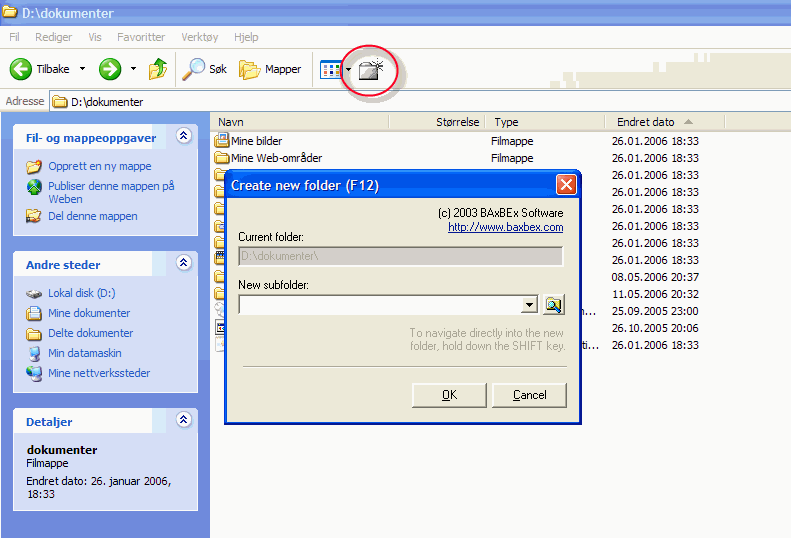Open the Favoritter menu
Image resolution: width=791 pixels, height=538 pixels.
[x=141, y=37]
